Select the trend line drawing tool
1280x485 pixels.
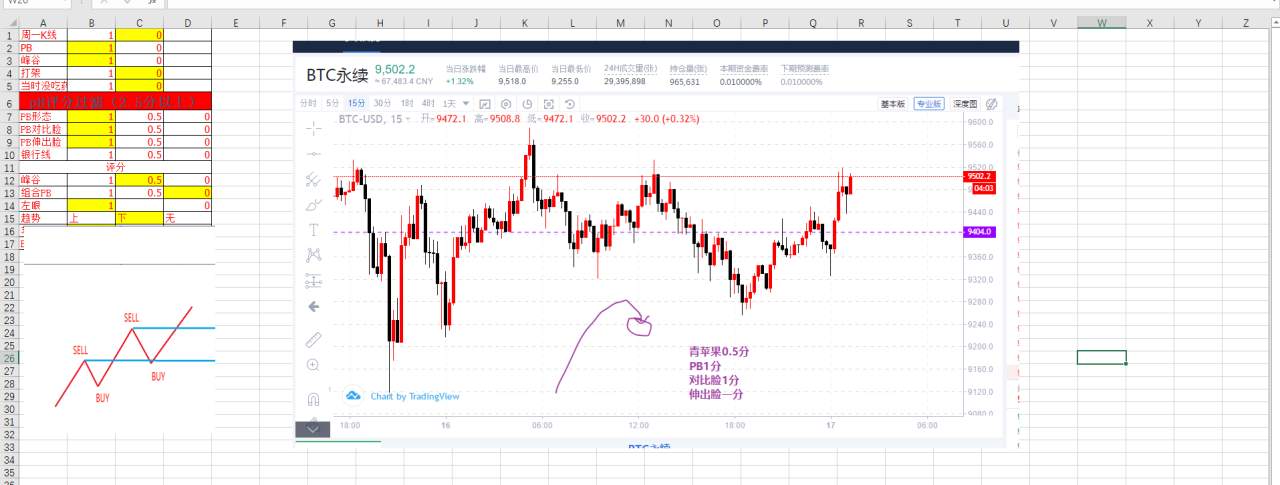click(x=313, y=154)
